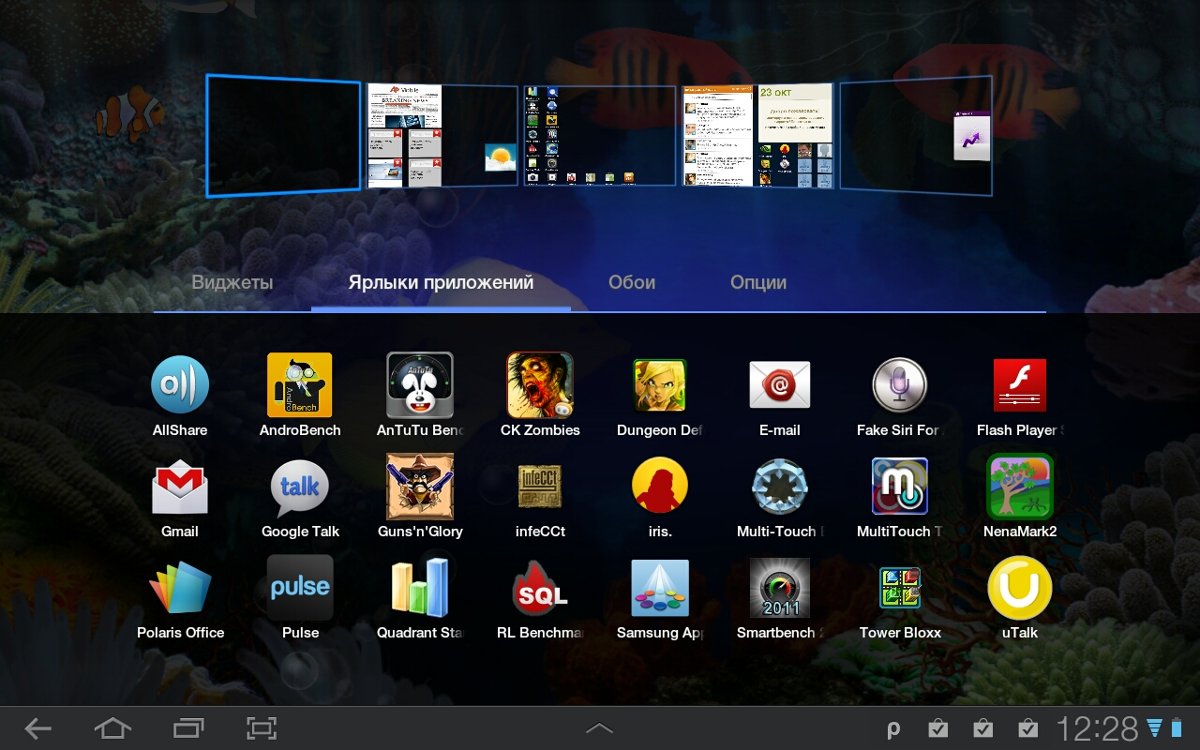Tap the Wi-Fi signal status icon
This screenshot has width=1200, height=750.
1156,728
